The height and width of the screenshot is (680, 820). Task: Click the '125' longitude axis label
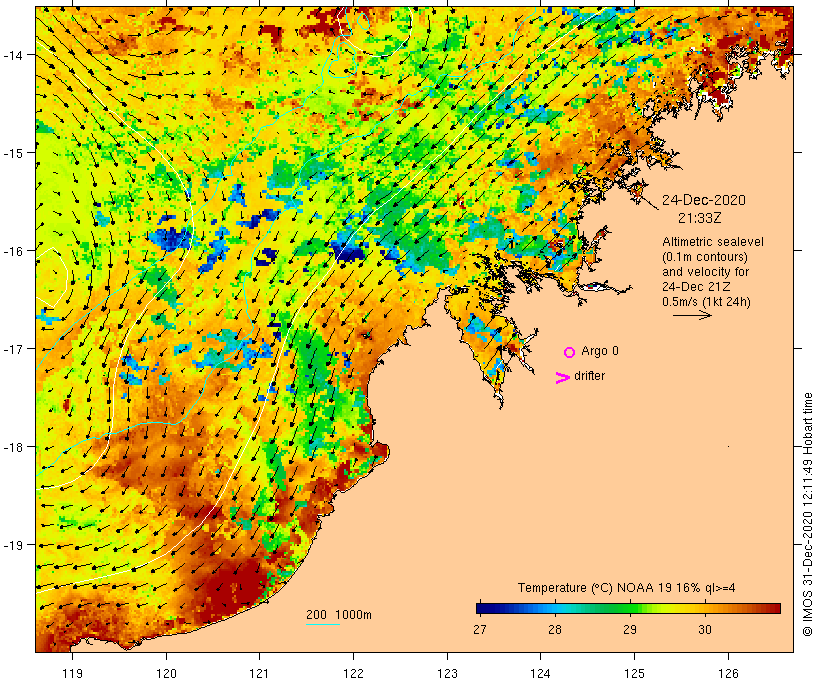tap(634, 673)
